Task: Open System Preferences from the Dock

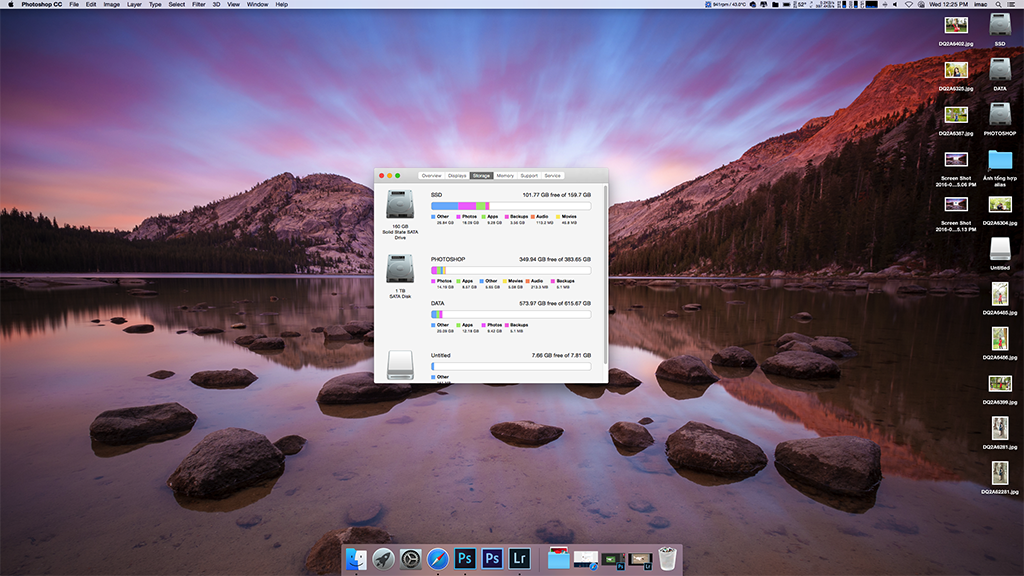Action: (x=410, y=558)
